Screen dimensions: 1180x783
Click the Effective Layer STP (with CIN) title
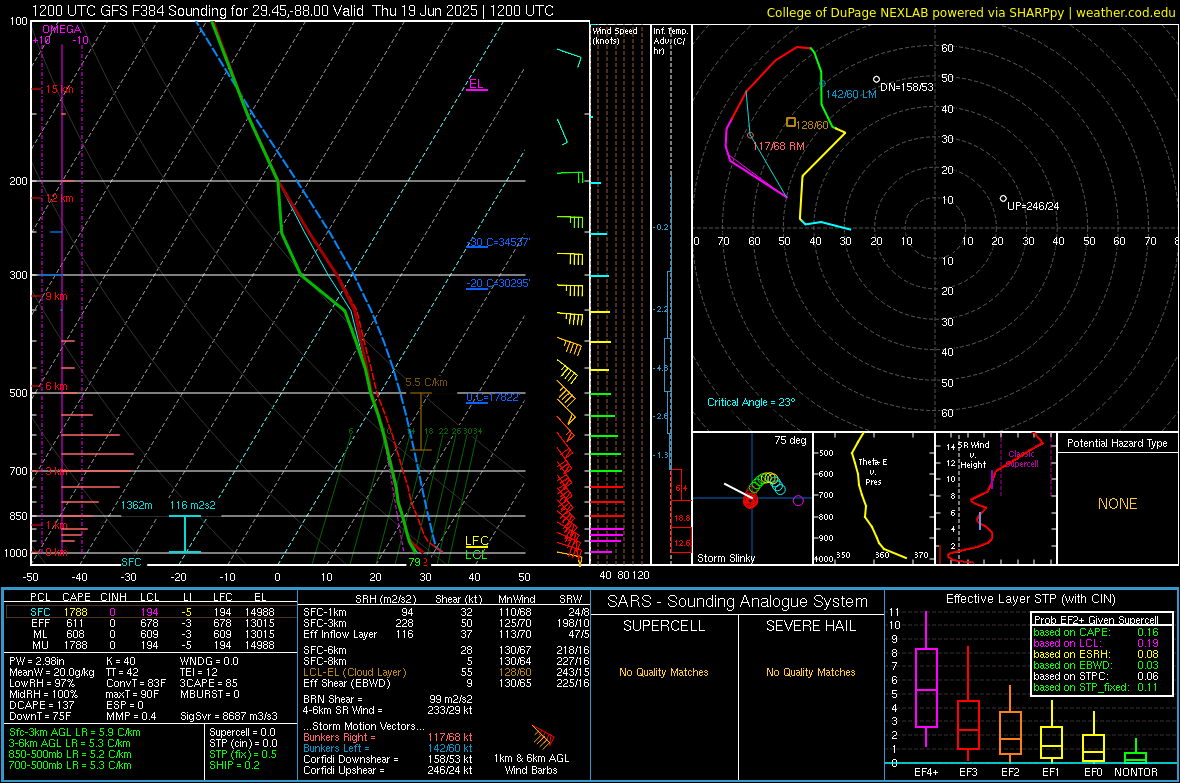coord(1030,599)
